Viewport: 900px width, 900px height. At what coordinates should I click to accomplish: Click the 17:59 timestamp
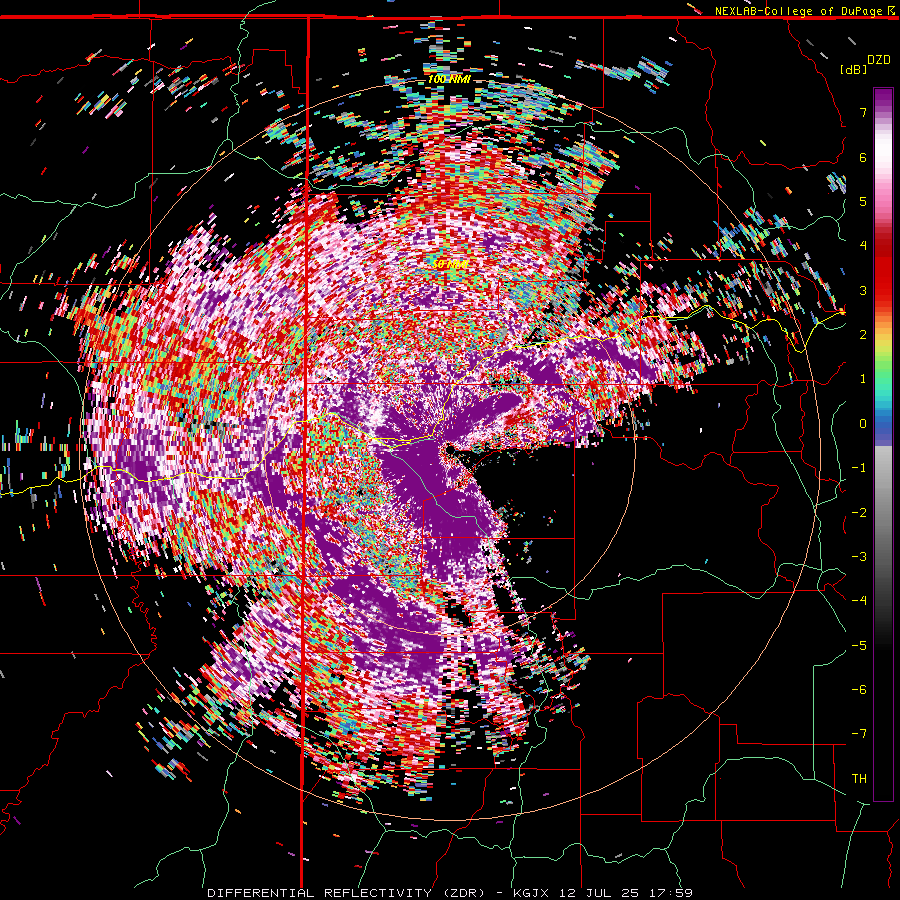pos(670,893)
